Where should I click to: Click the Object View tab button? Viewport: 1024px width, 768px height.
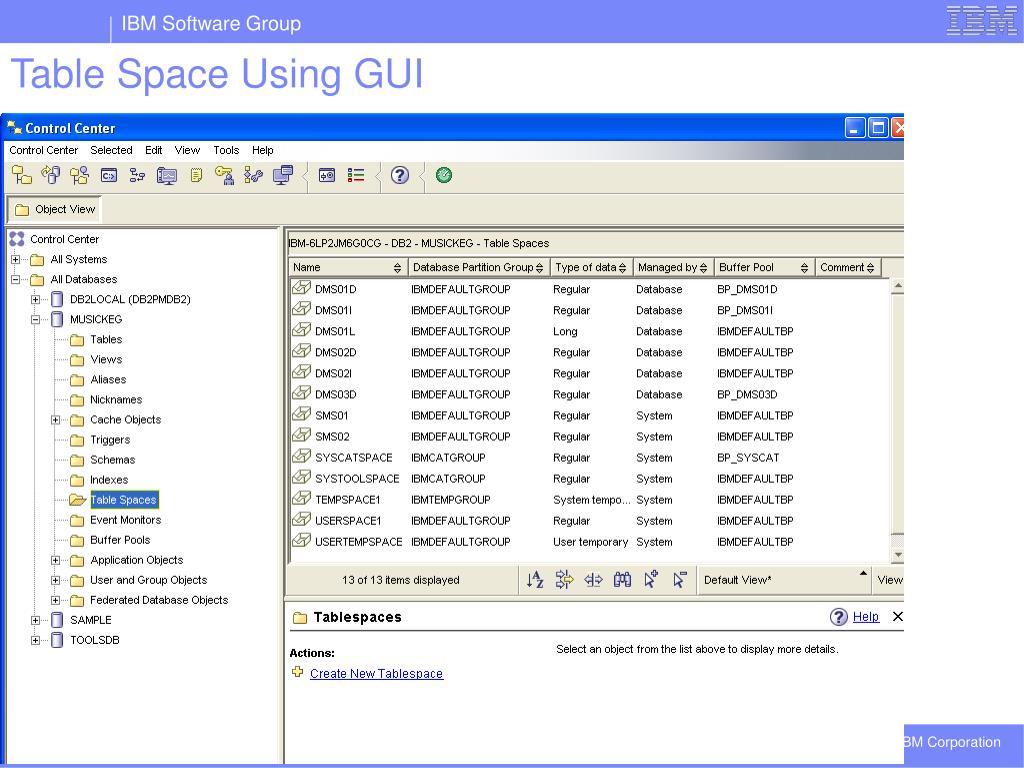(x=55, y=210)
